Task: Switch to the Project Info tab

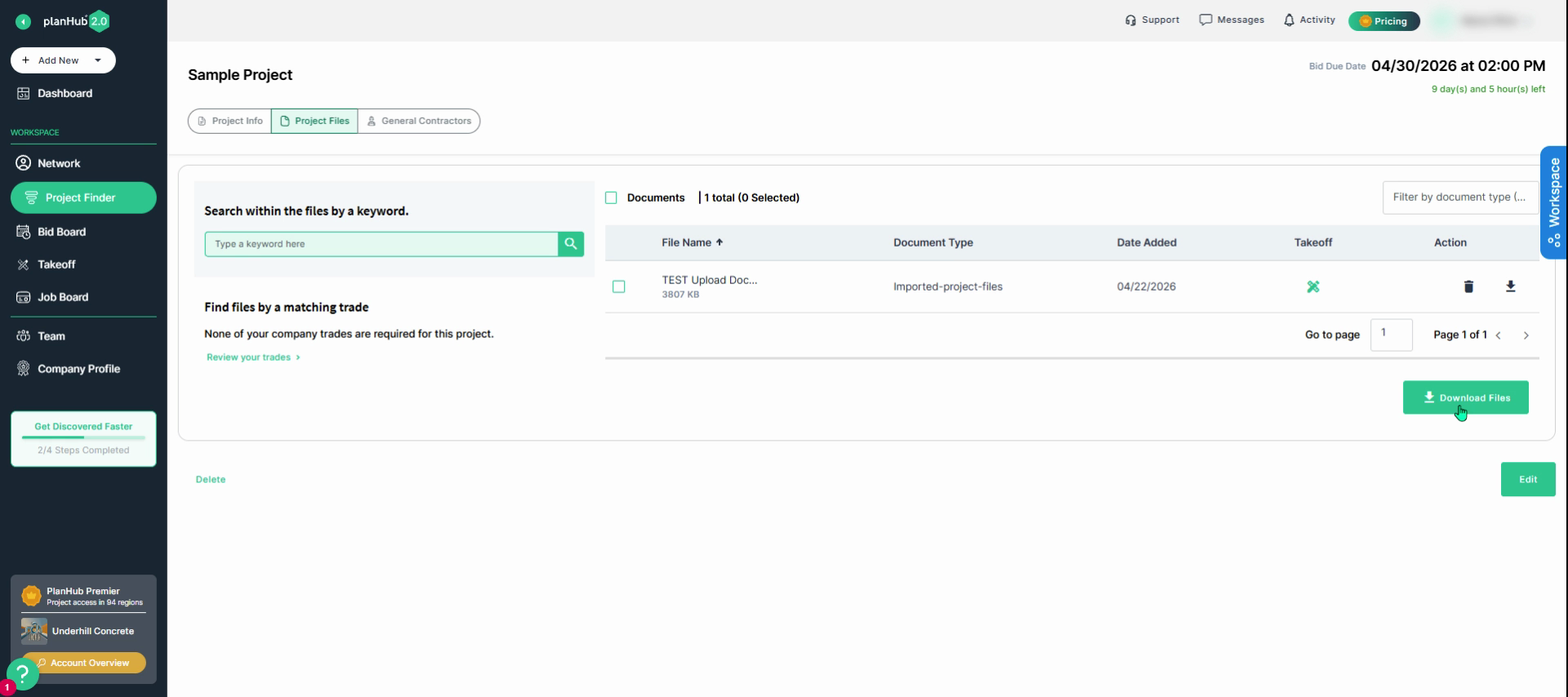Action: coord(230,121)
